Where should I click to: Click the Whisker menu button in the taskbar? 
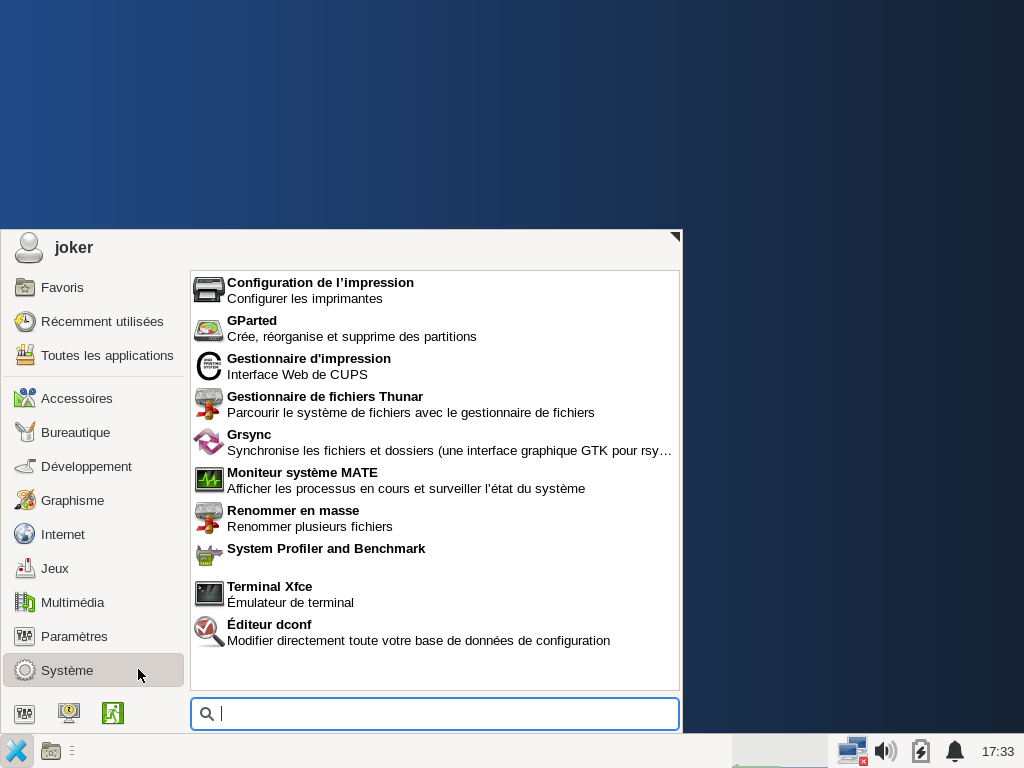(x=16, y=751)
